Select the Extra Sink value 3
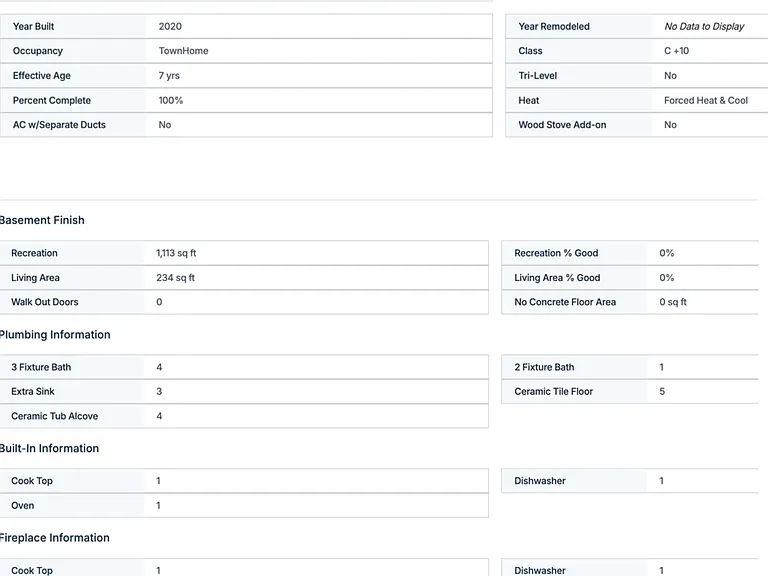 point(159,392)
